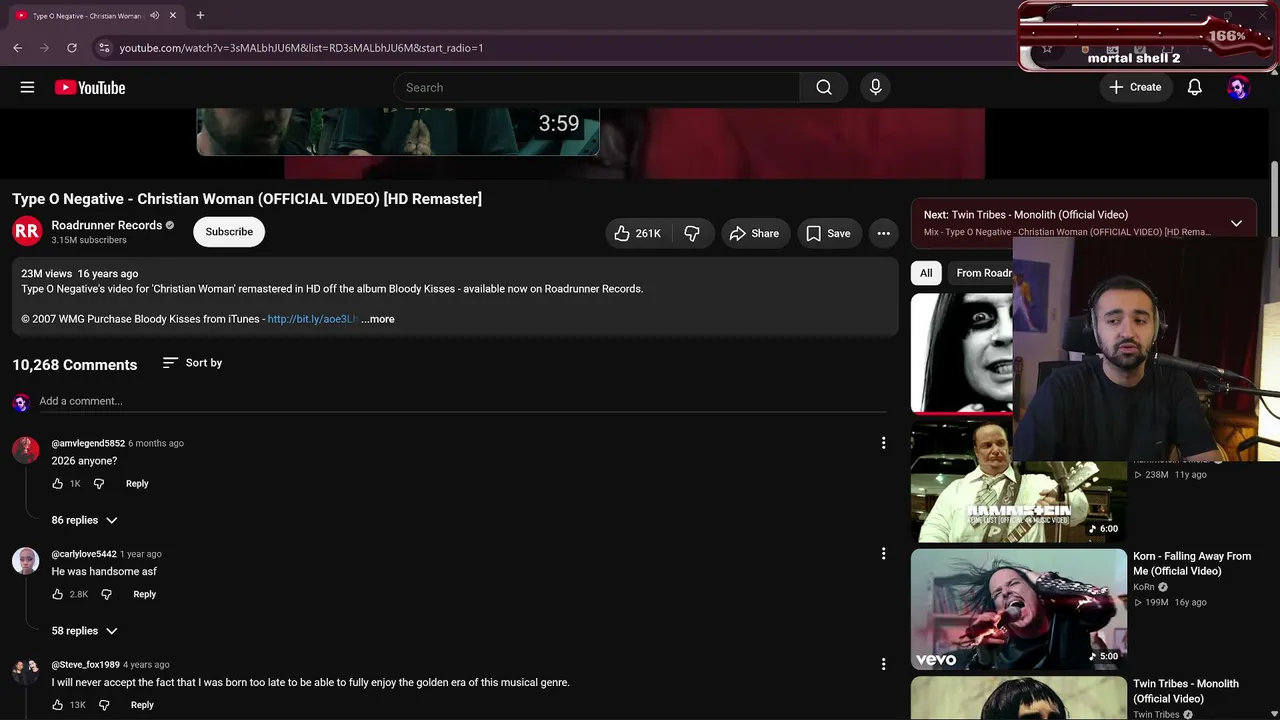Open options for the "2026 anyone?" comment

(883, 443)
